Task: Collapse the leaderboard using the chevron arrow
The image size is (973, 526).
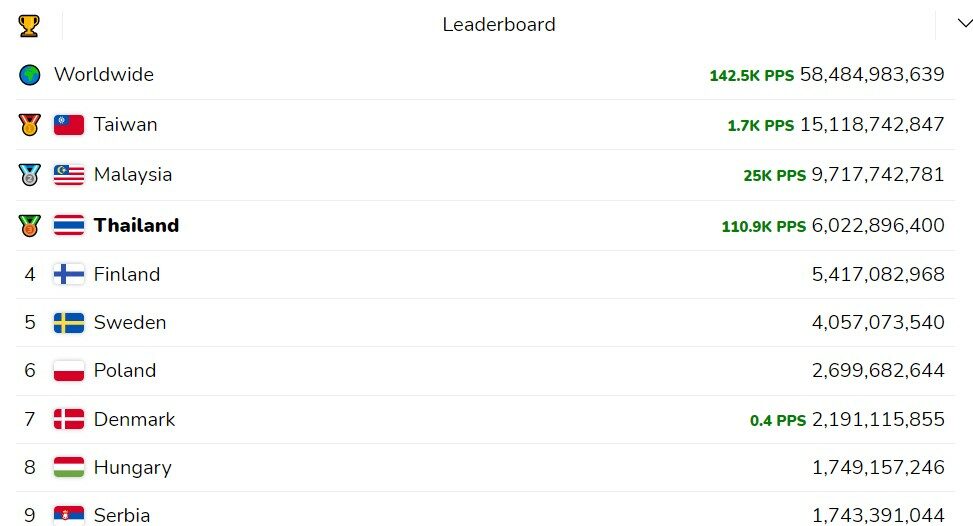Action: [x=965, y=24]
